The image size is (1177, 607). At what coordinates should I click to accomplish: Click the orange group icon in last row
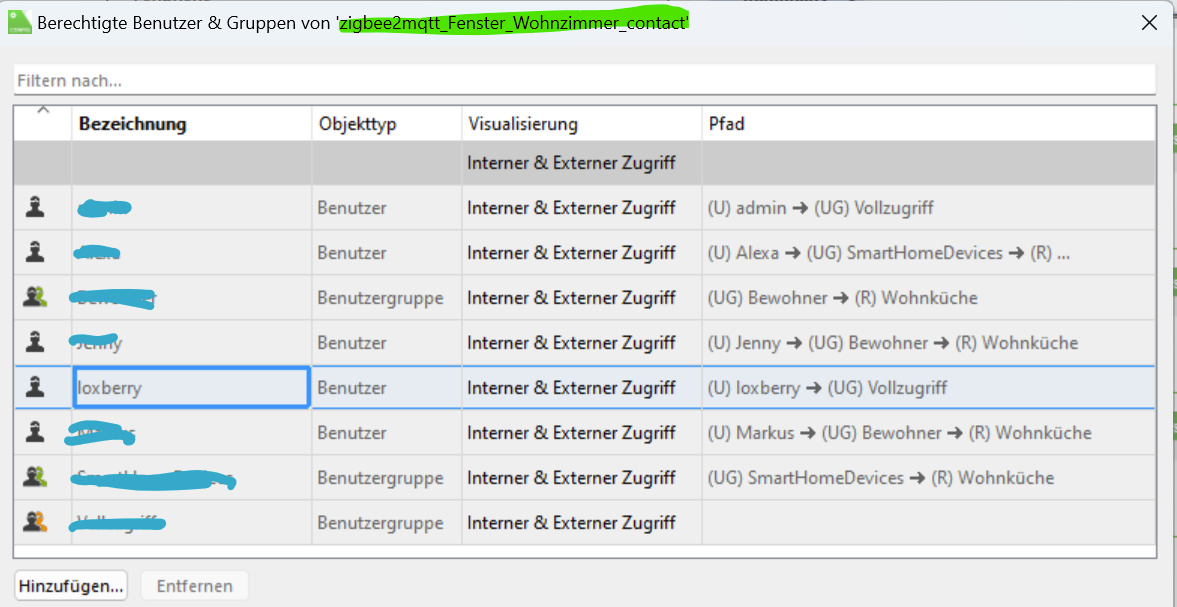click(36, 523)
